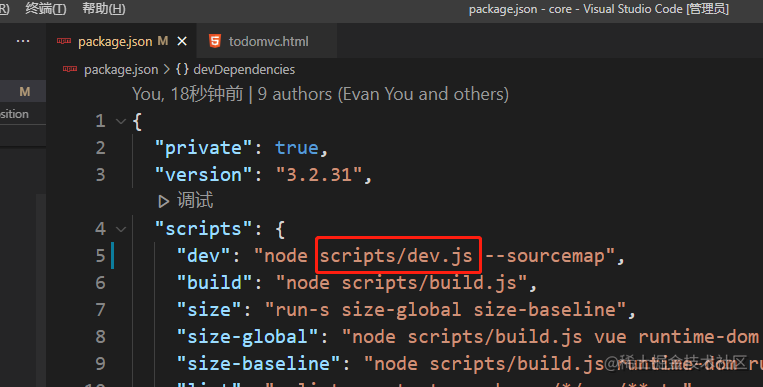Click the npm icon in the breadcrumb

[70, 69]
